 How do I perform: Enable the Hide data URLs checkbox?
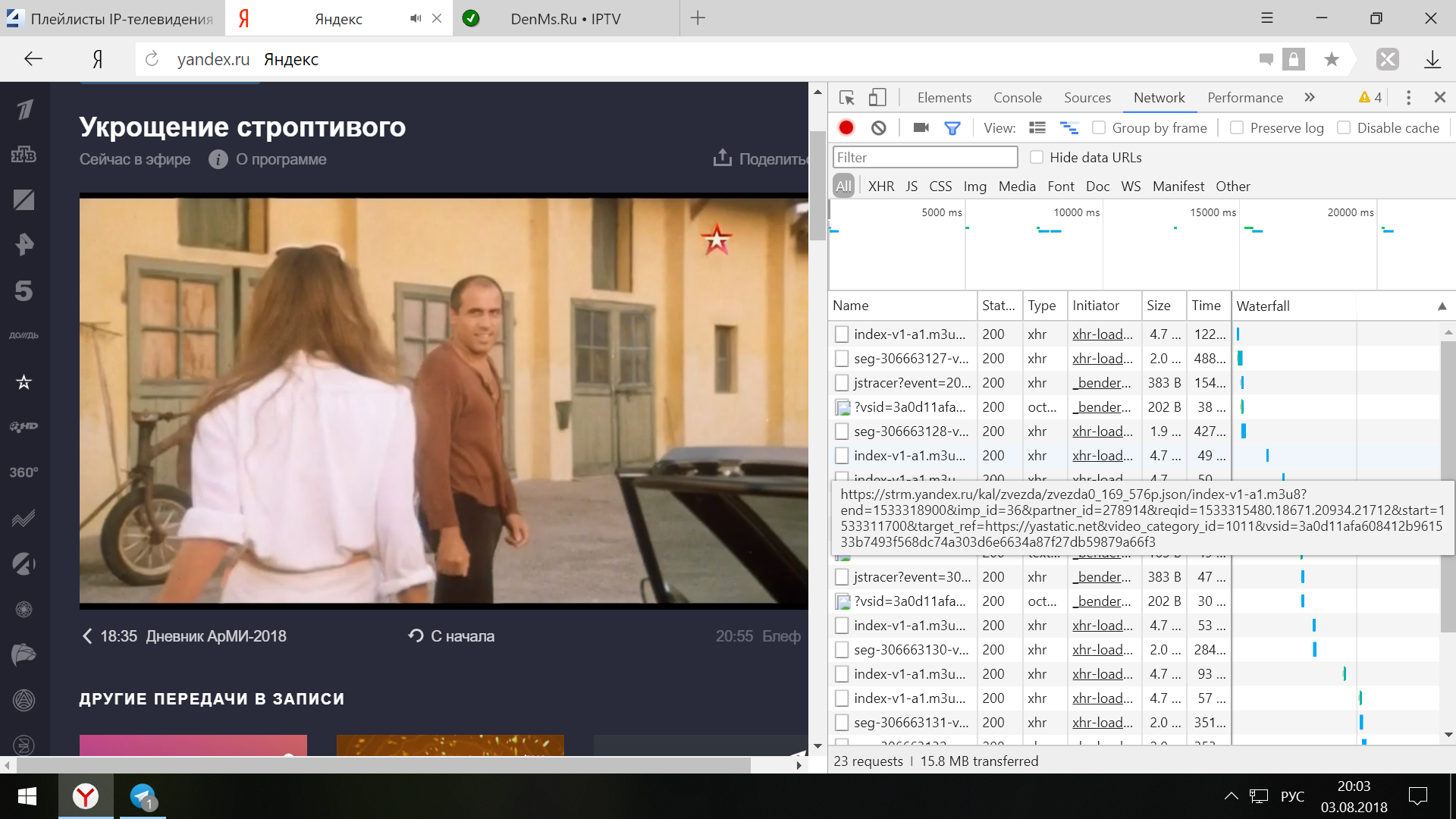pyautogui.click(x=1037, y=158)
